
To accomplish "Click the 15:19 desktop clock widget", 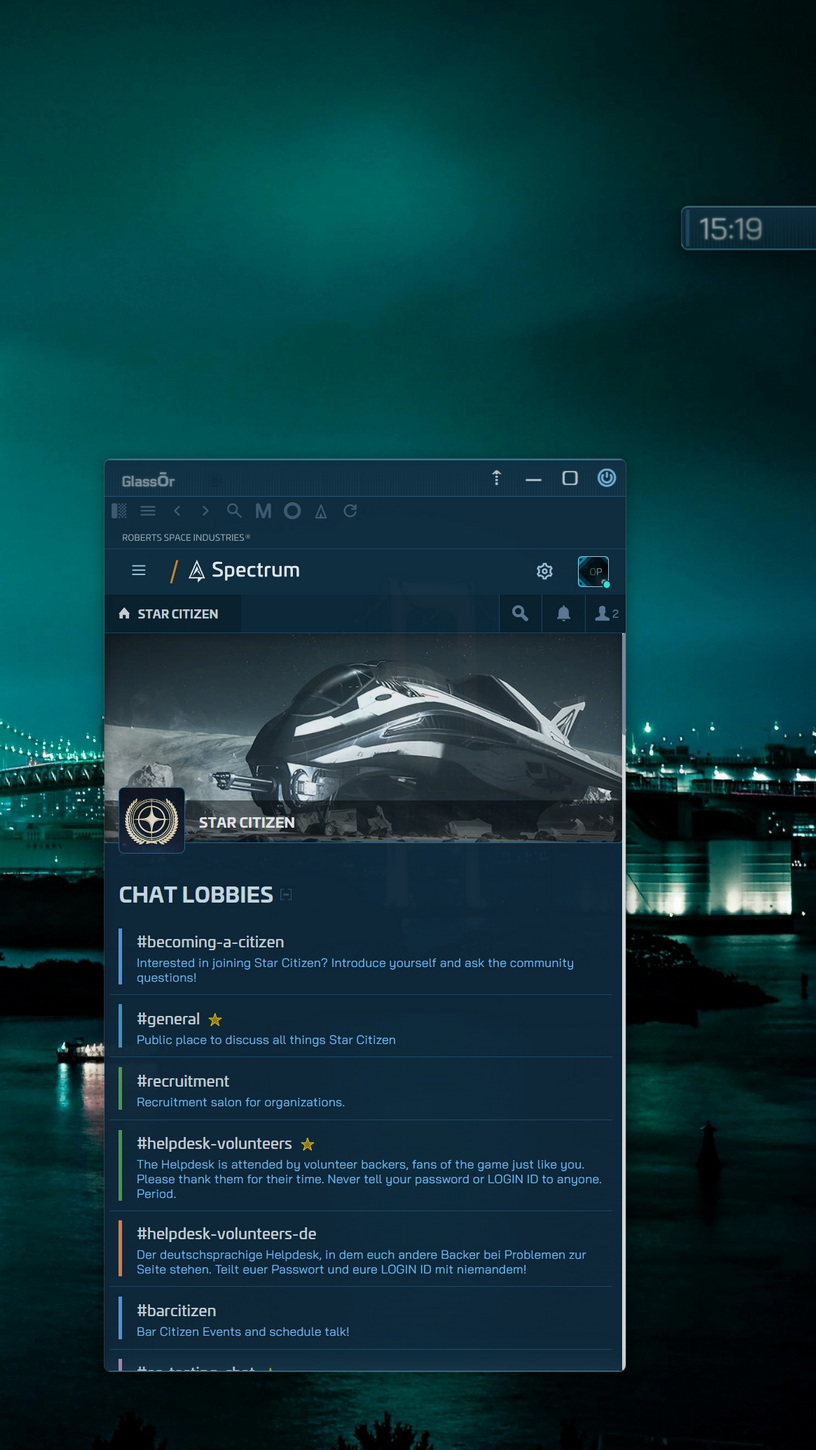I will pyautogui.click(x=748, y=229).
